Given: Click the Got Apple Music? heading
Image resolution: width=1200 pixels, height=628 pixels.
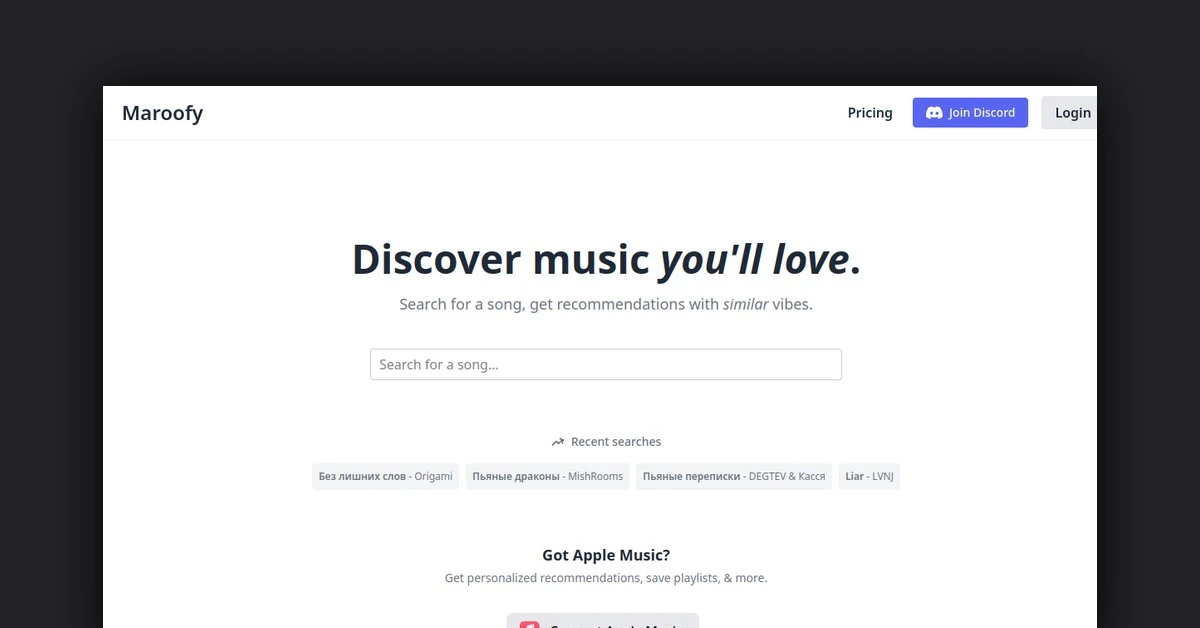Looking at the screenshot, I should click(x=606, y=555).
